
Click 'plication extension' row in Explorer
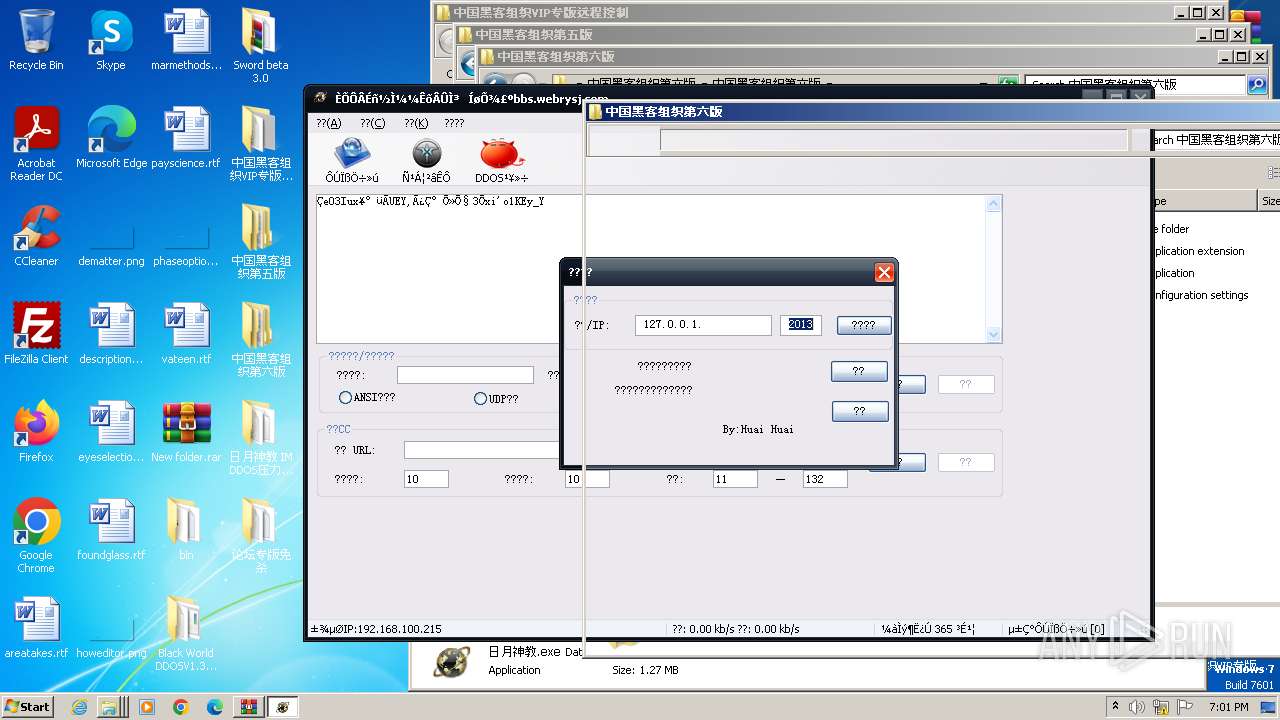[x=1199, y=251]
